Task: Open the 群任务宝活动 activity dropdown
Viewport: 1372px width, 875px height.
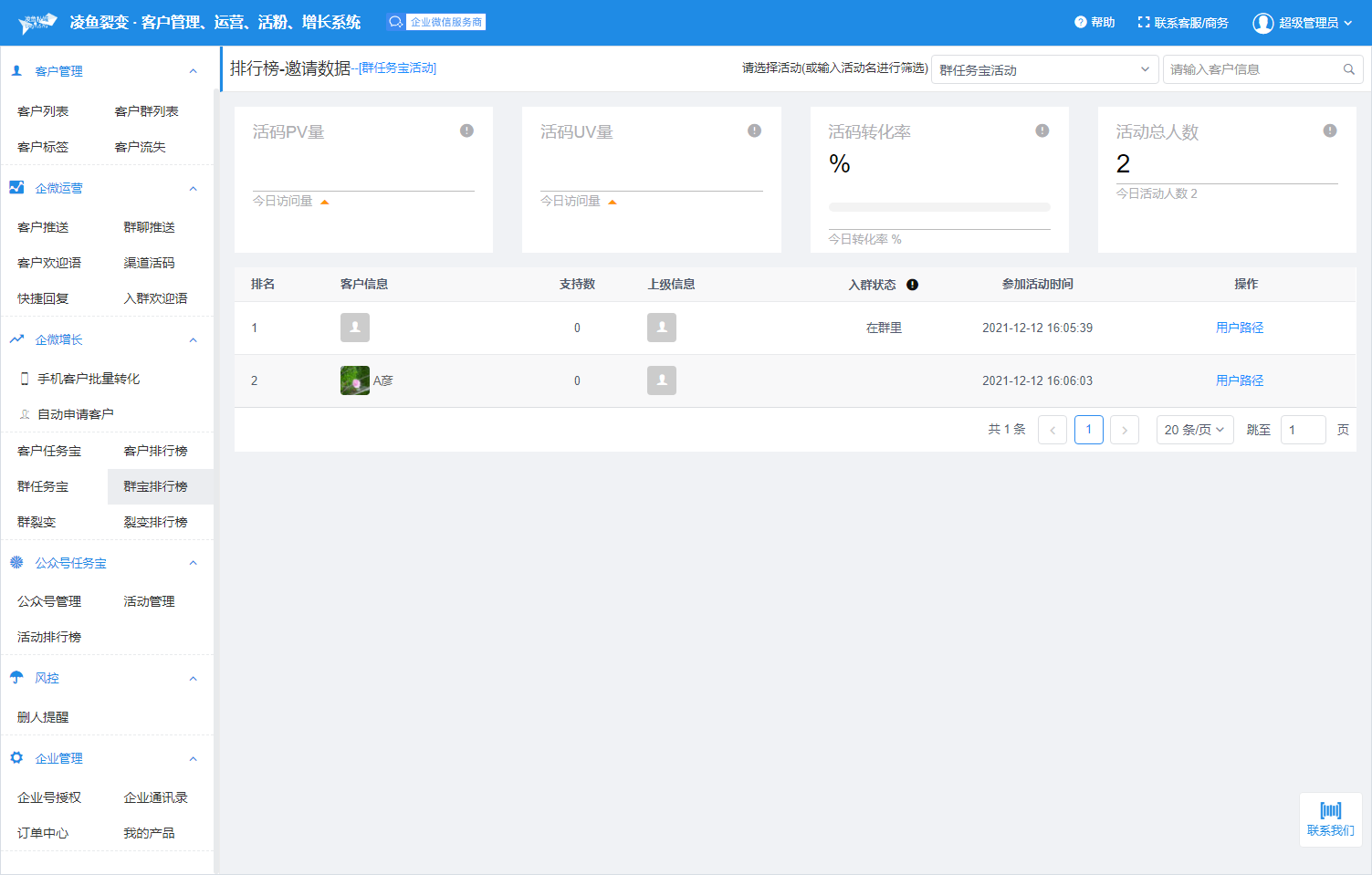Action: point(1043,69)
